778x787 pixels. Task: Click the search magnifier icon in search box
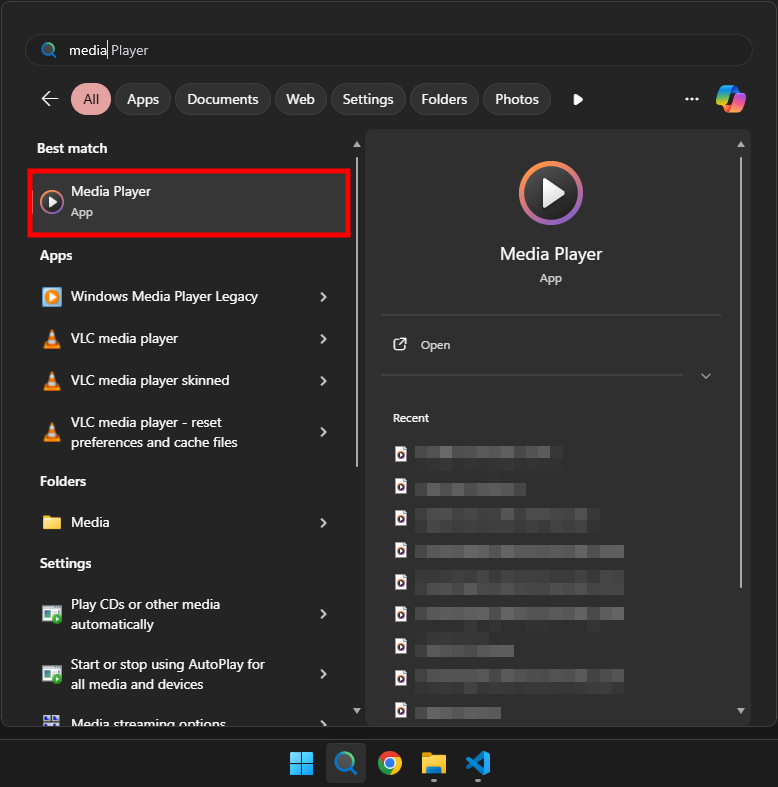point(49,50)
